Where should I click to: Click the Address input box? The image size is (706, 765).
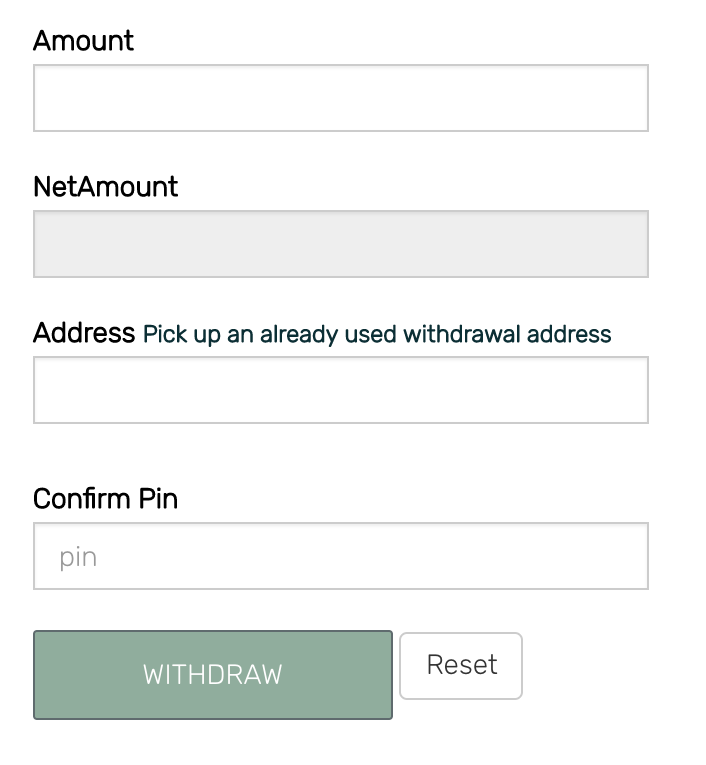coord(340,390)
